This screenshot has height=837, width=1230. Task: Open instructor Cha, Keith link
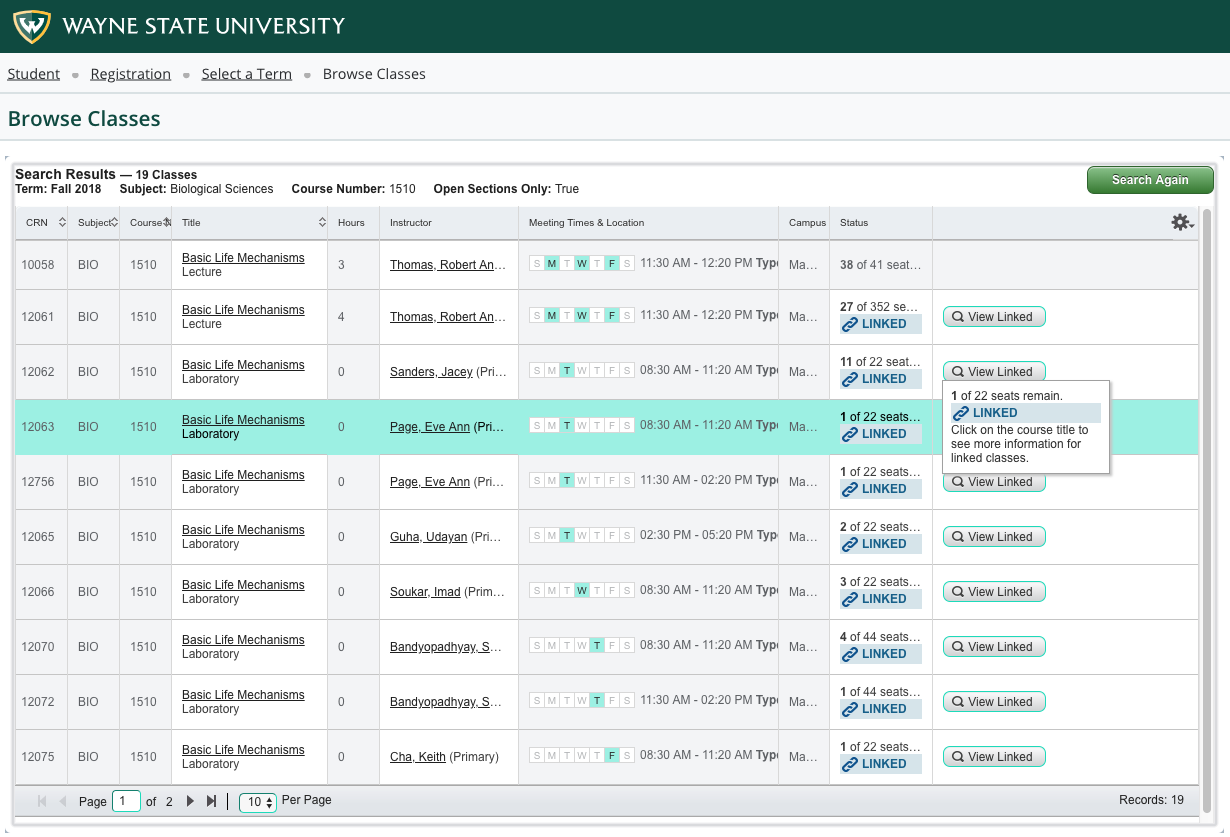[418, 757]
